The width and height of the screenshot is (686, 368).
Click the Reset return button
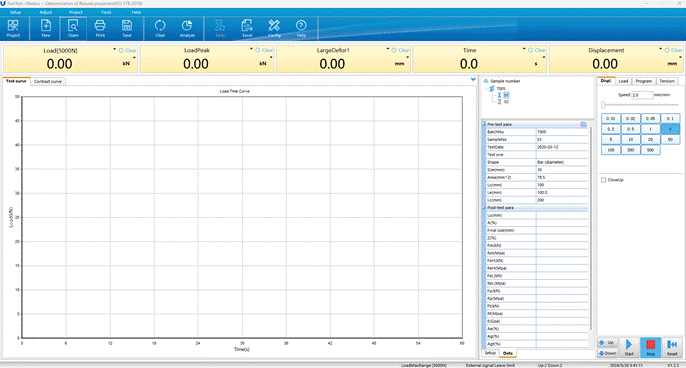(672, 347)
